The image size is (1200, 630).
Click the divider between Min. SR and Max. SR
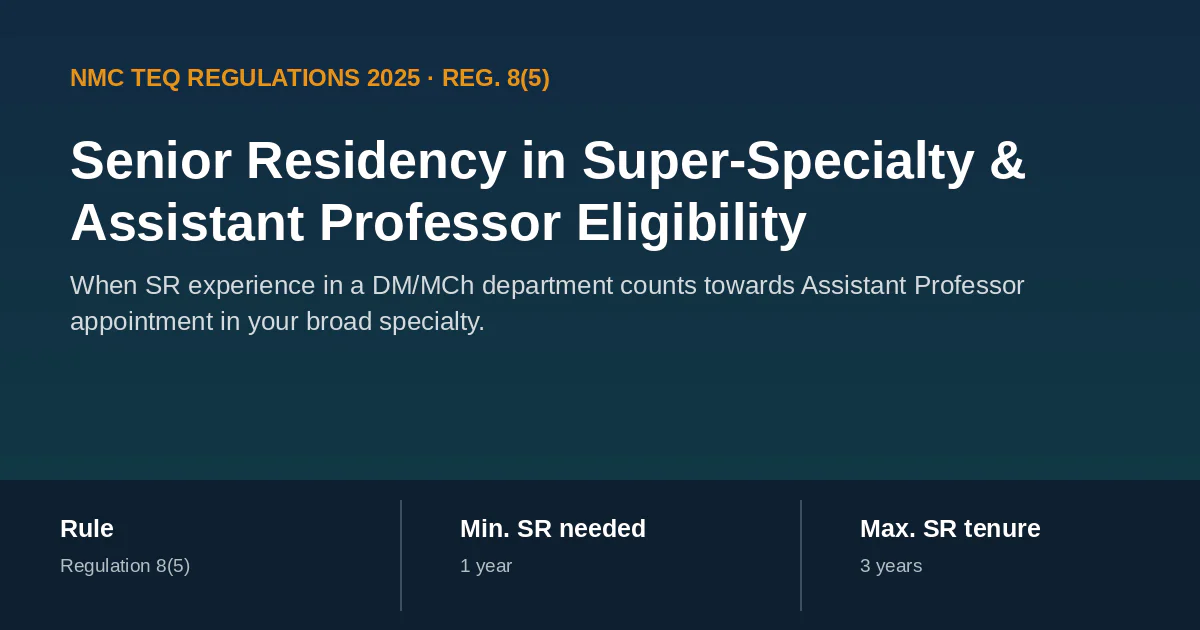tap(801, 555)
